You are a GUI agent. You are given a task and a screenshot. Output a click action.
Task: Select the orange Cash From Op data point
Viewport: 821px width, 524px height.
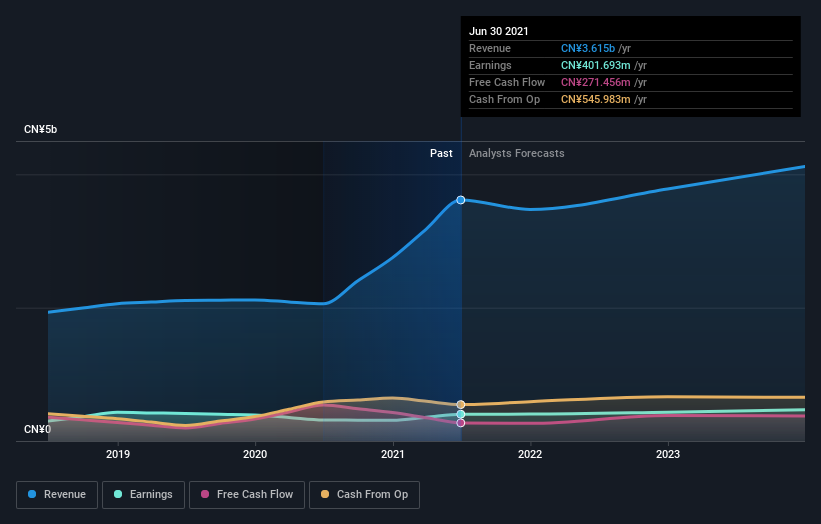461,405
